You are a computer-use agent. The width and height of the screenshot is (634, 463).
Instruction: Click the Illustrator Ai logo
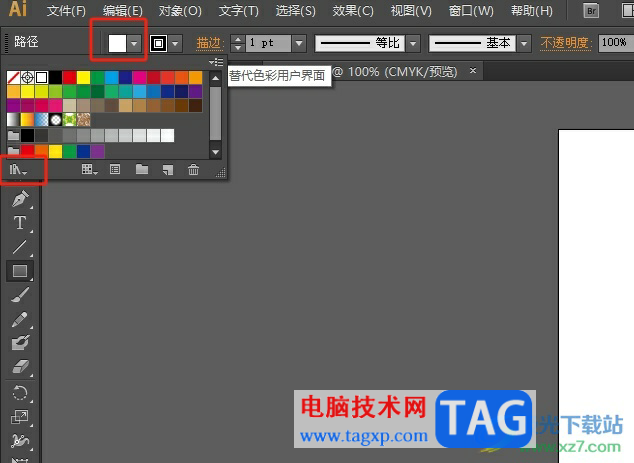click(x=18, y=9)
